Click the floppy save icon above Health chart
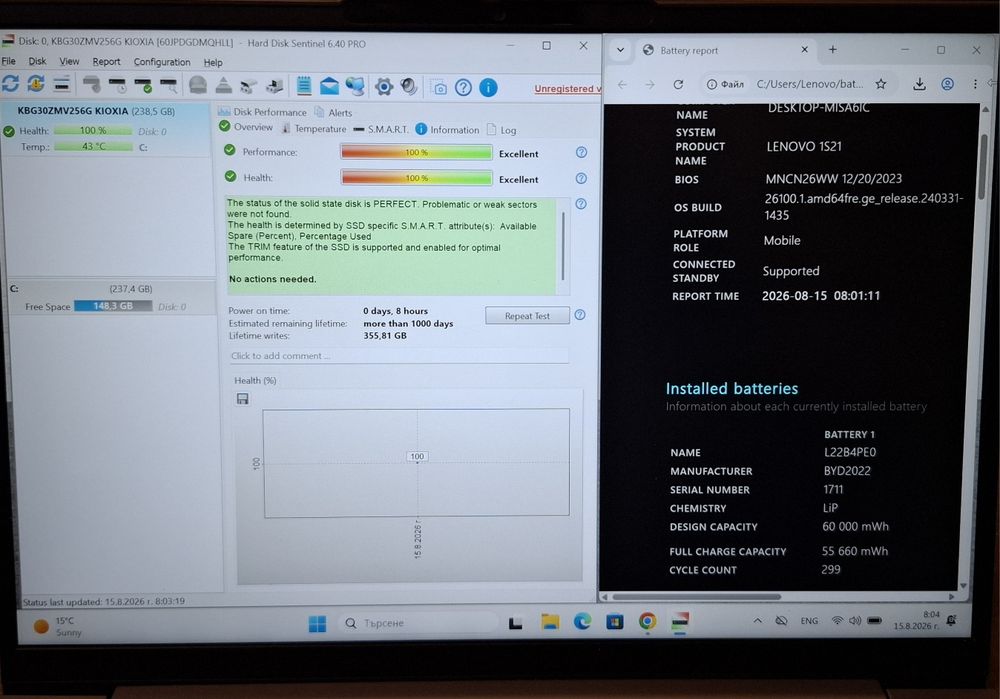The height and width of the screenshot is (699, 1000). (242, 399)
